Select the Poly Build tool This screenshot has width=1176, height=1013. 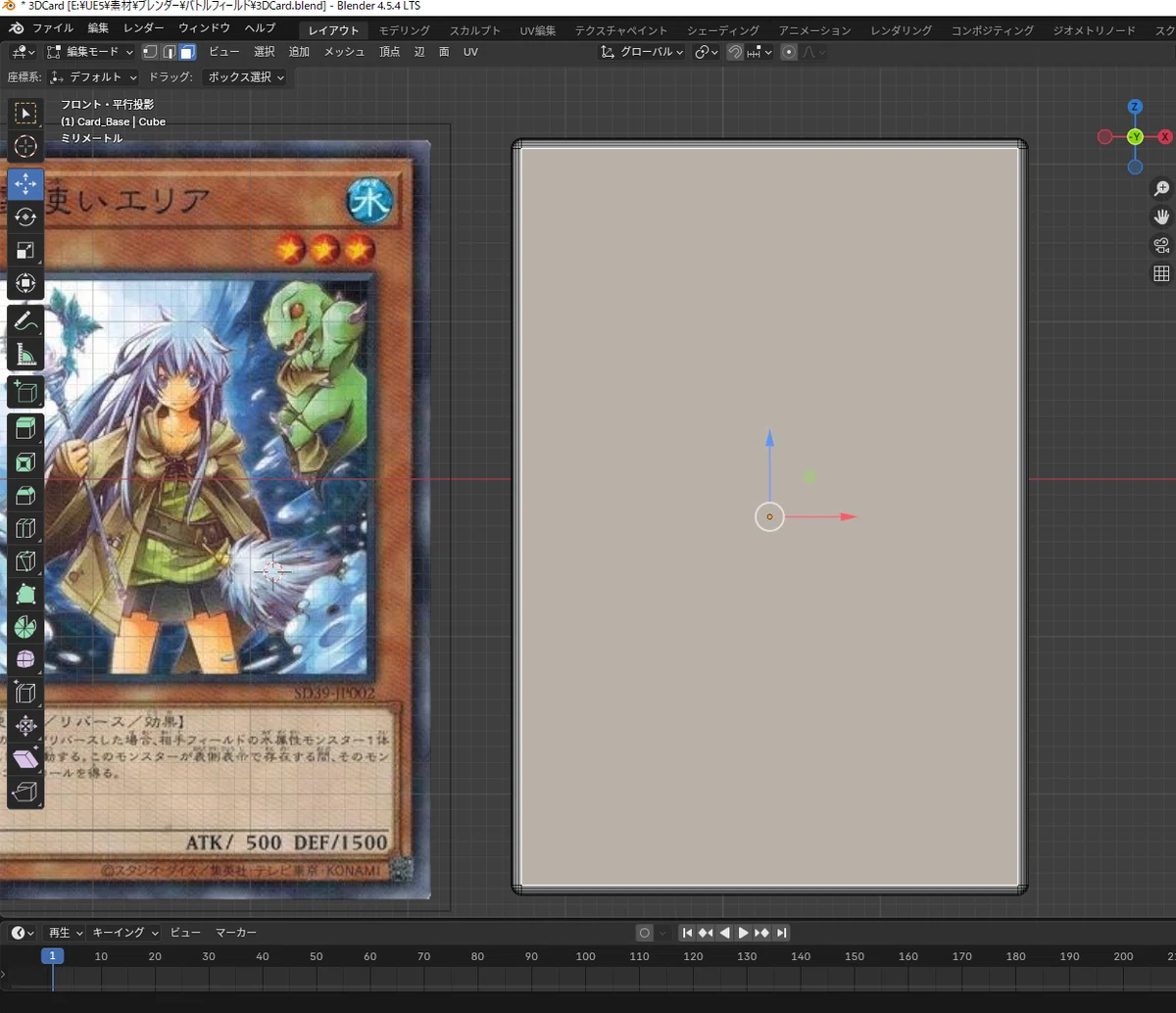[x=25, y=595]
